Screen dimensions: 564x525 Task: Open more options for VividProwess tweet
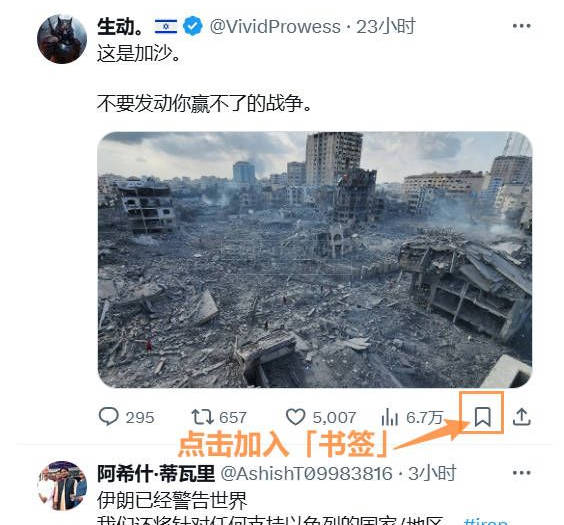(x=521, y=26)
